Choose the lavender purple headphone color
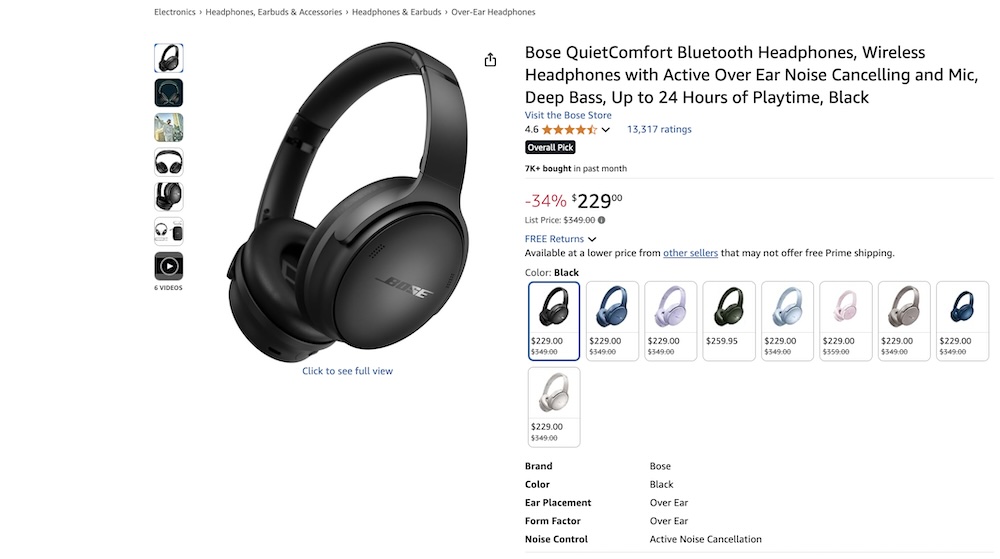Image resolution: width=1000 pixels, height=559 pixels. point(670,321)
